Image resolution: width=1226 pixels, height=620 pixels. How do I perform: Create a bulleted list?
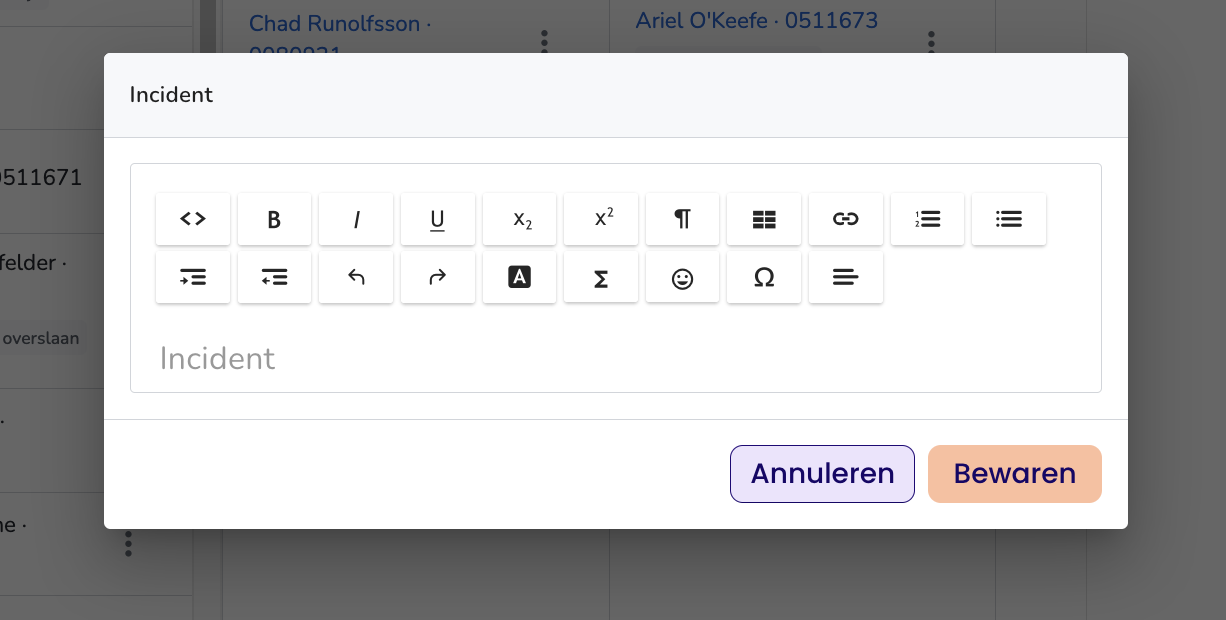click(1009, 219)
